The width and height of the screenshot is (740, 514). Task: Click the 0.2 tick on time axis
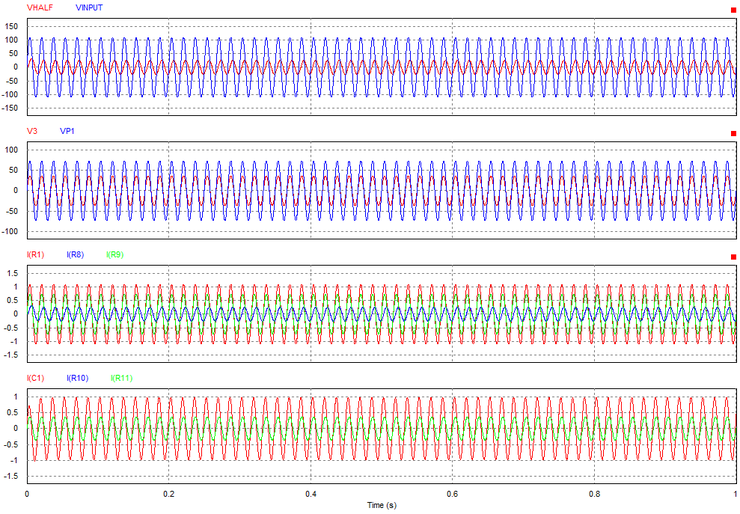coord(169,493)
